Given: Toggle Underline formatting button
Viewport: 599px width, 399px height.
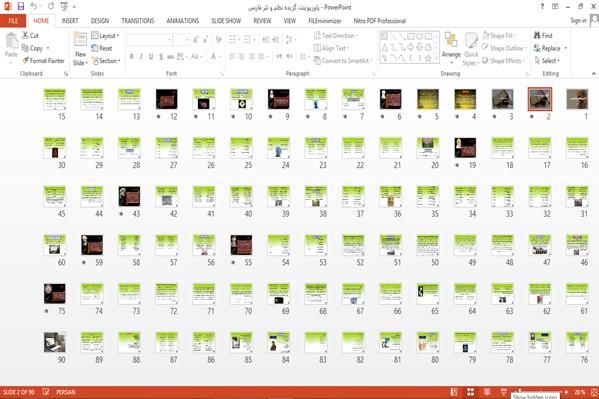Looking at the screenshot, I should pos(151,57).
